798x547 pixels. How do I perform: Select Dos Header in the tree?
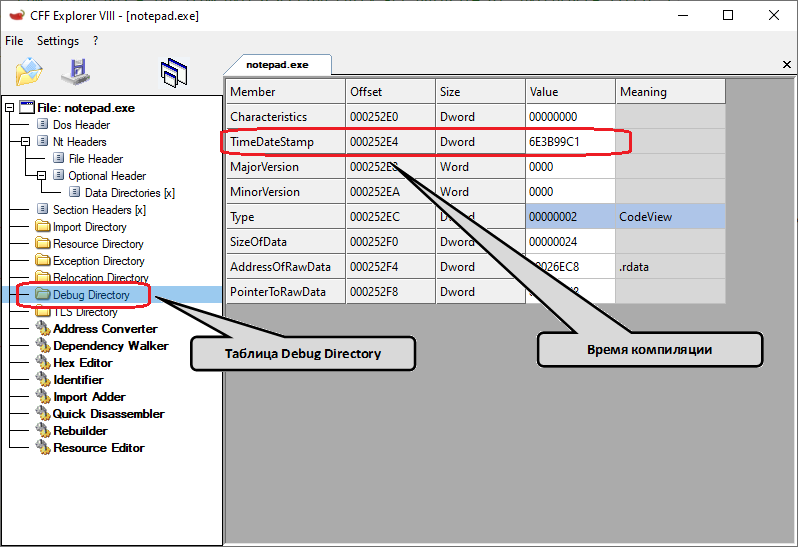click(x=81, y=125)
